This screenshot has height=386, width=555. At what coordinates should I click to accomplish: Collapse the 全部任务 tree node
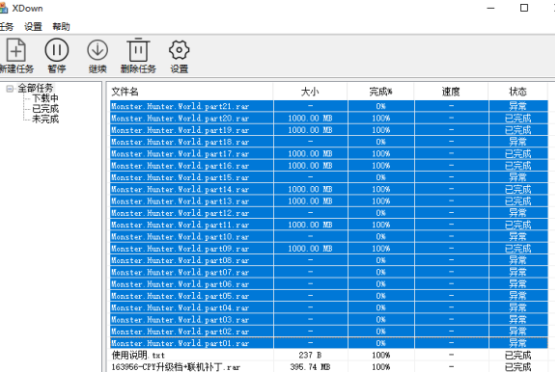10,88
